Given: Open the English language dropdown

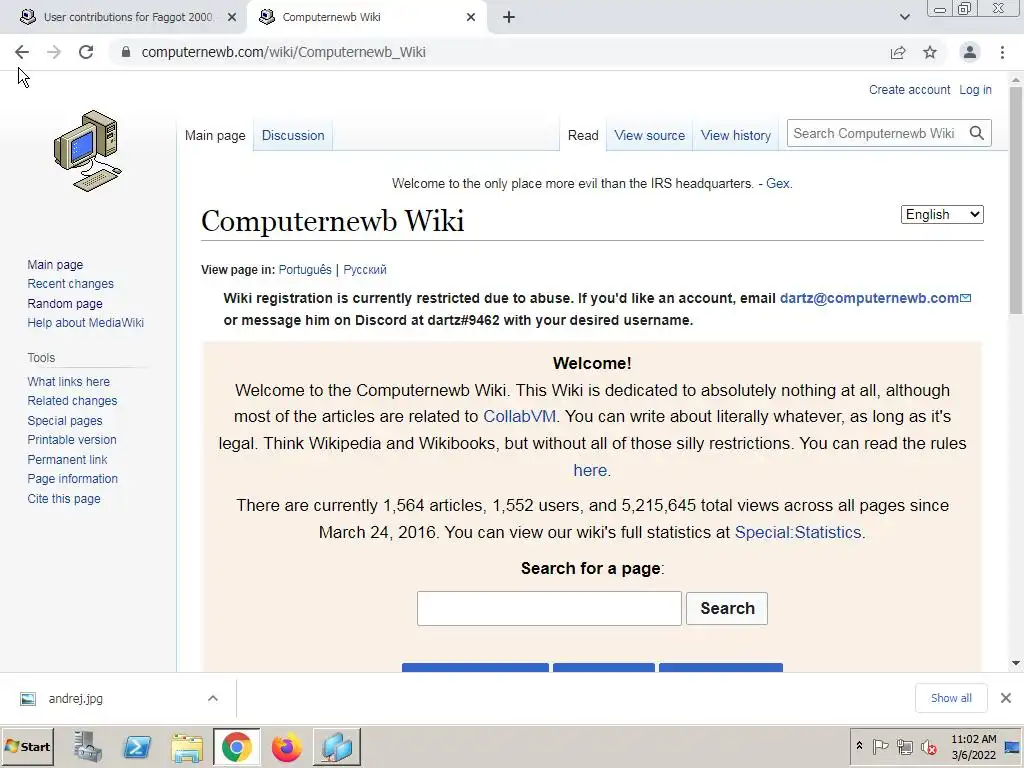Looking at the screenshot, I should tap(942, 214).
